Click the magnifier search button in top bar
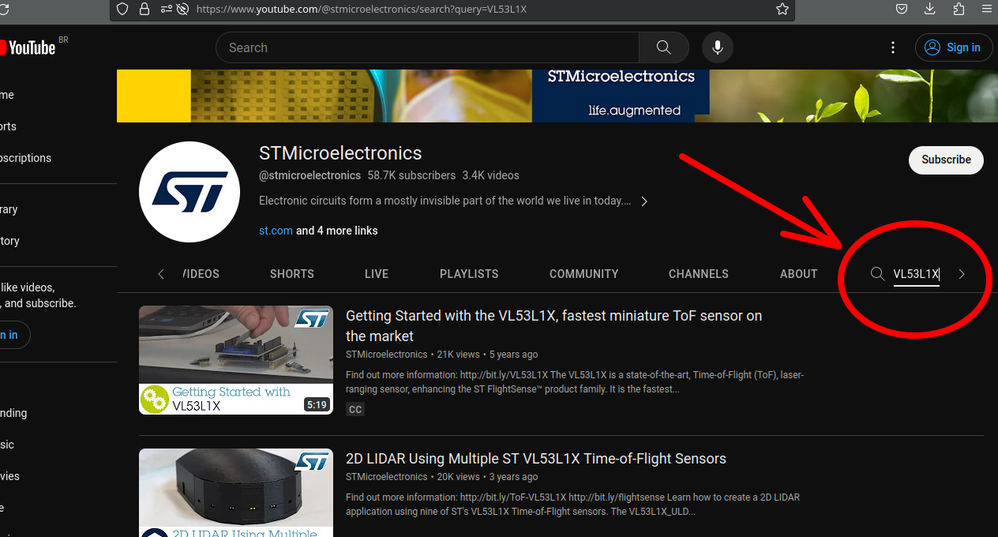 664,48
